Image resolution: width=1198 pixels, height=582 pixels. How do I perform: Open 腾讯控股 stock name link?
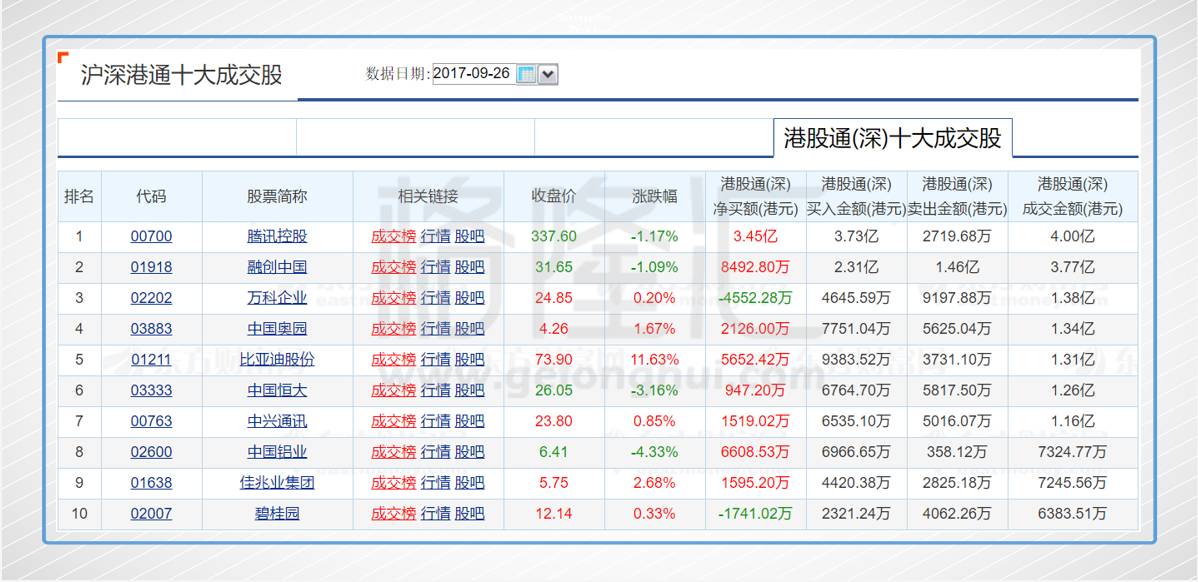(x=277, y=237)
